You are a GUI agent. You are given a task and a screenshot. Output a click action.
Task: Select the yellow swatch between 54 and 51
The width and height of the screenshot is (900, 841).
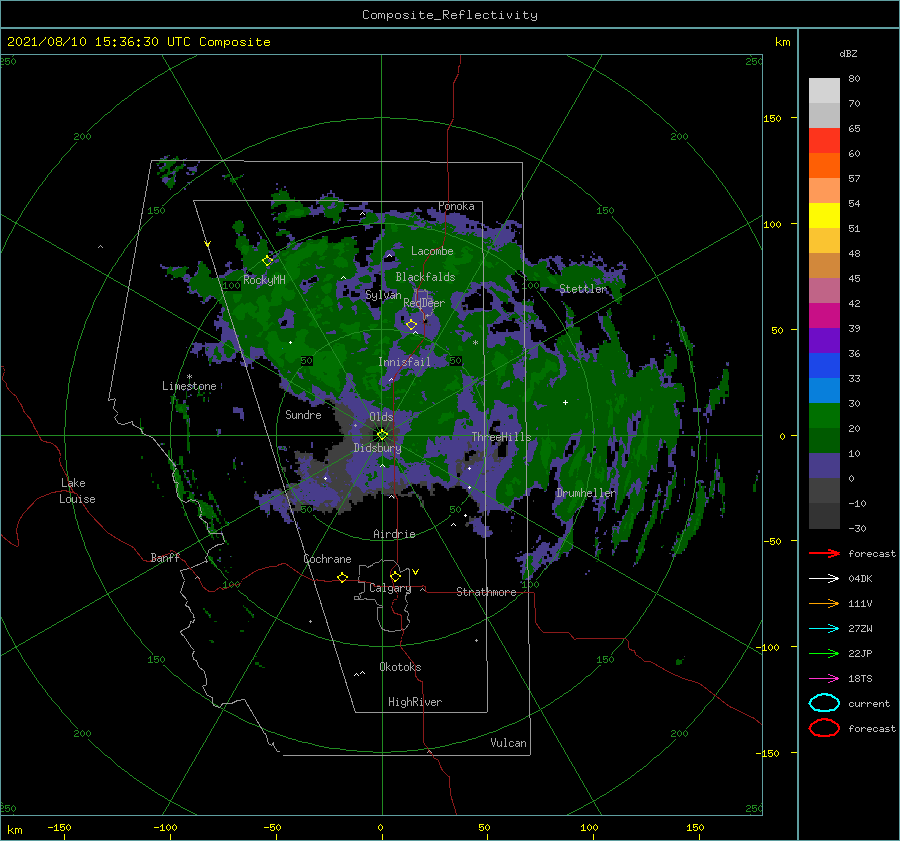(x=824, y=216)
